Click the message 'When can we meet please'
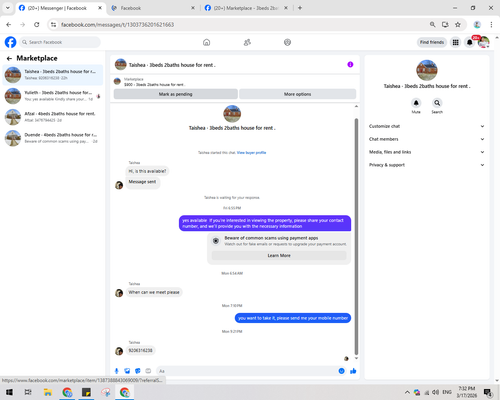500x400 pixels. (x=154, y=292)
